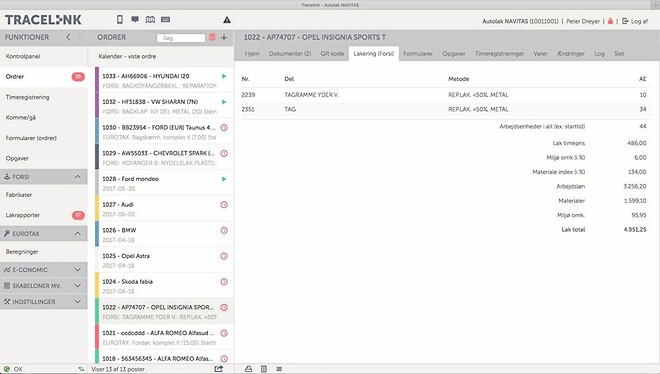
Task: Add new order with plus icon
Action: [224, 37]
